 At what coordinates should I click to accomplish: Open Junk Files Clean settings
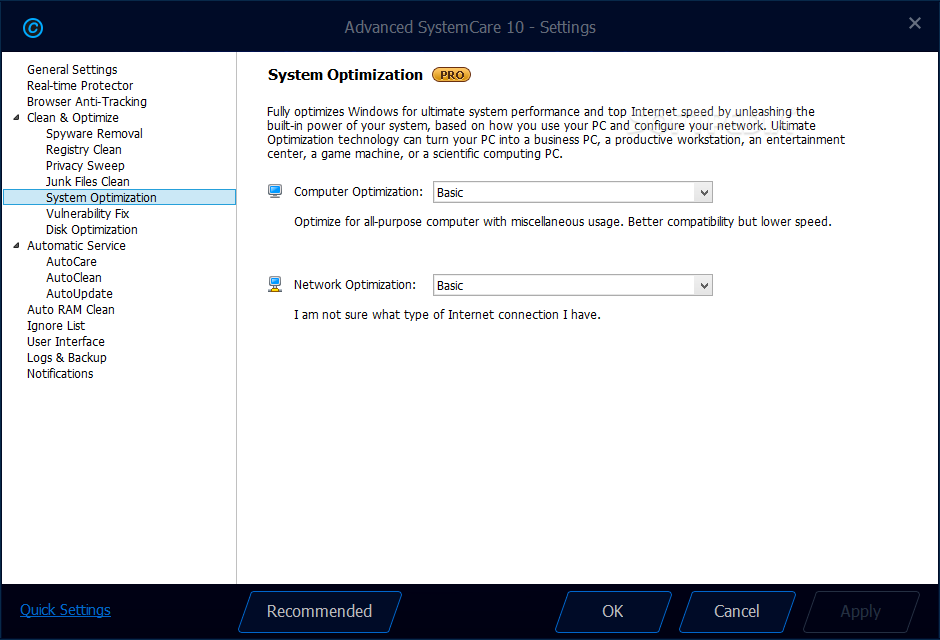click(x=88, y=182)
